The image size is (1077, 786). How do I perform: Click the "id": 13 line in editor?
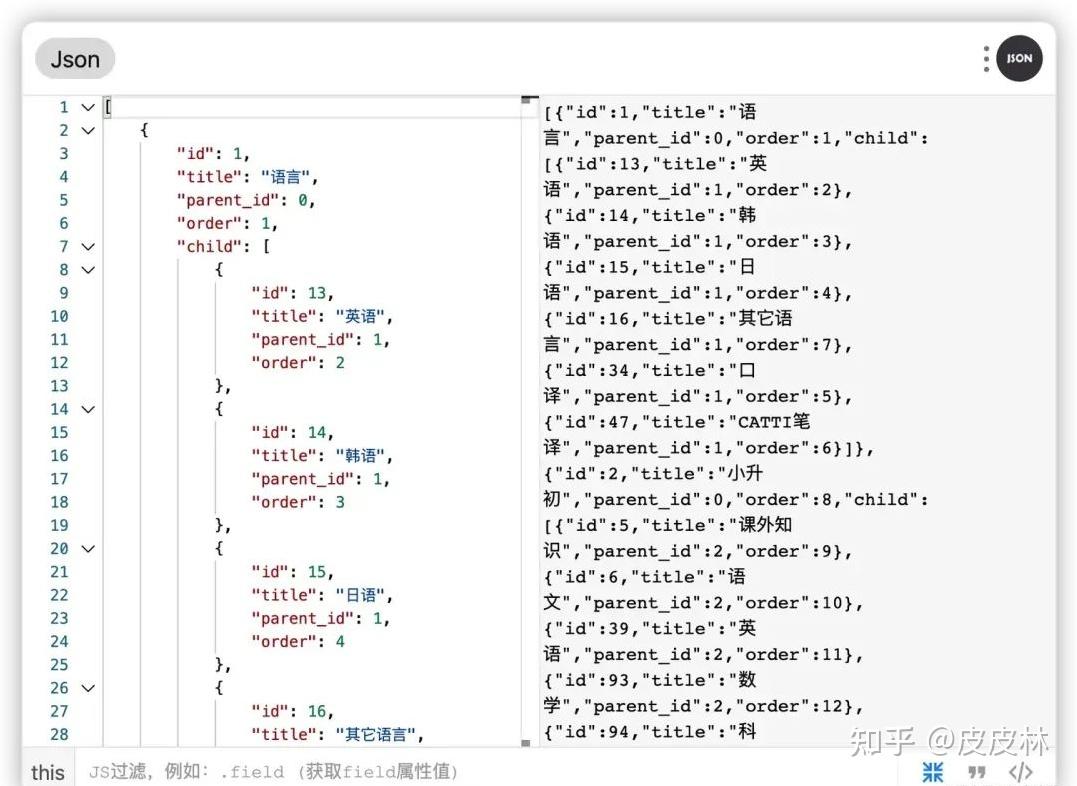click(x=293, y=293)
